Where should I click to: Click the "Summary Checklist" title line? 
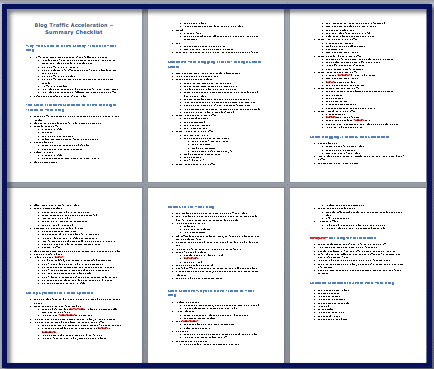pos(74,32)
